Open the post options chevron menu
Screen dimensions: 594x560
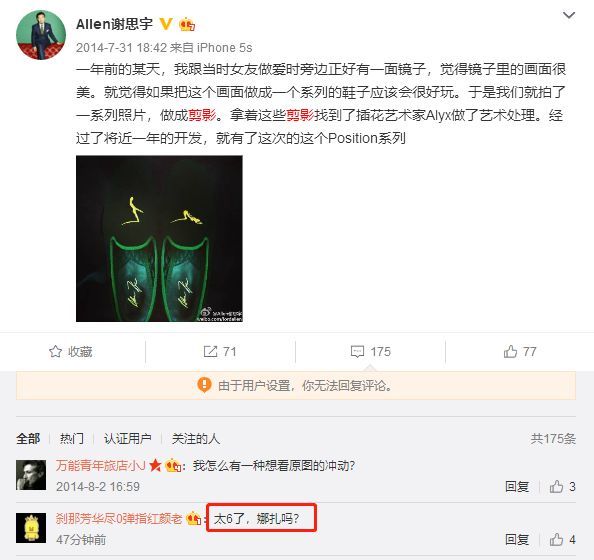[x=569, y=15]
